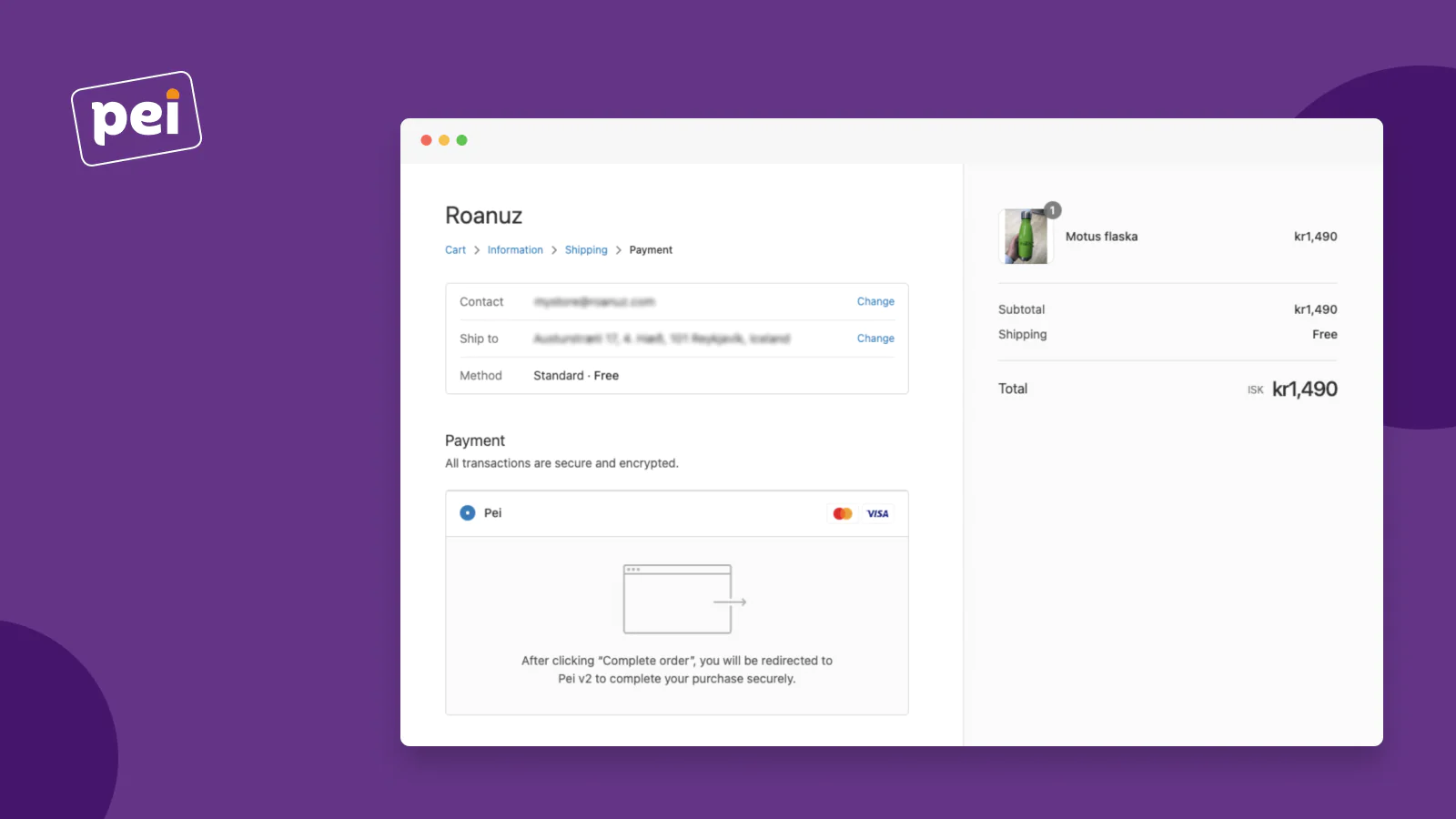Click the Pei payment option label

pos(492,513)
